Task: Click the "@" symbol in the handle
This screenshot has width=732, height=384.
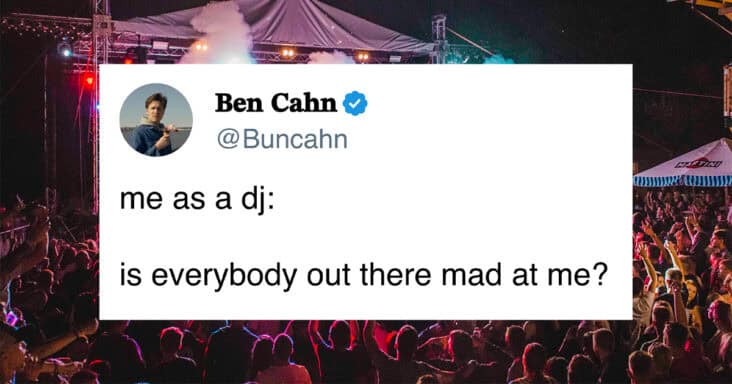Action: point(228,140)
